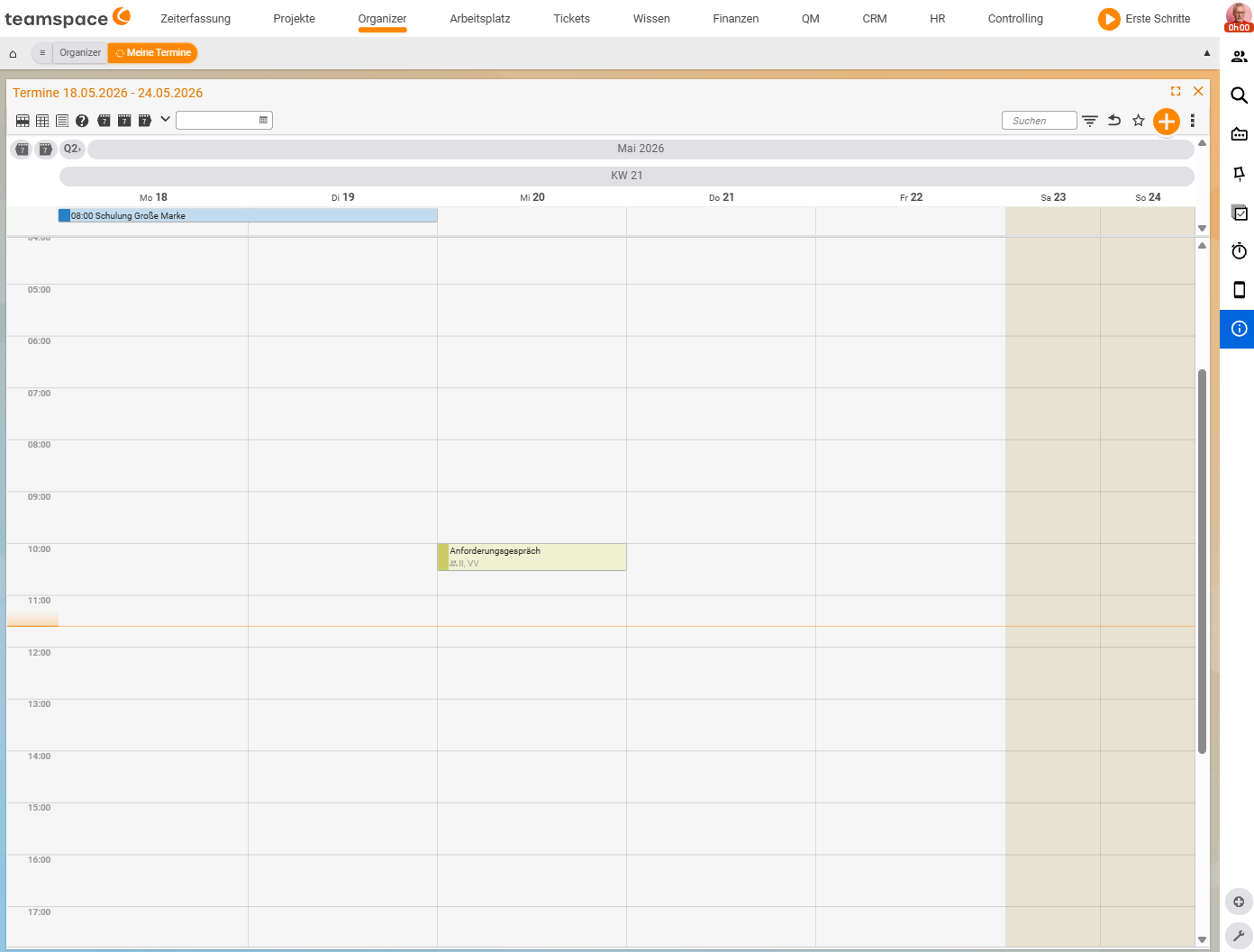This screenshot has width=1254, height=952.
Task: Click the calendar vertical scrollbar thumb
Action: [x=1202, y=561]
